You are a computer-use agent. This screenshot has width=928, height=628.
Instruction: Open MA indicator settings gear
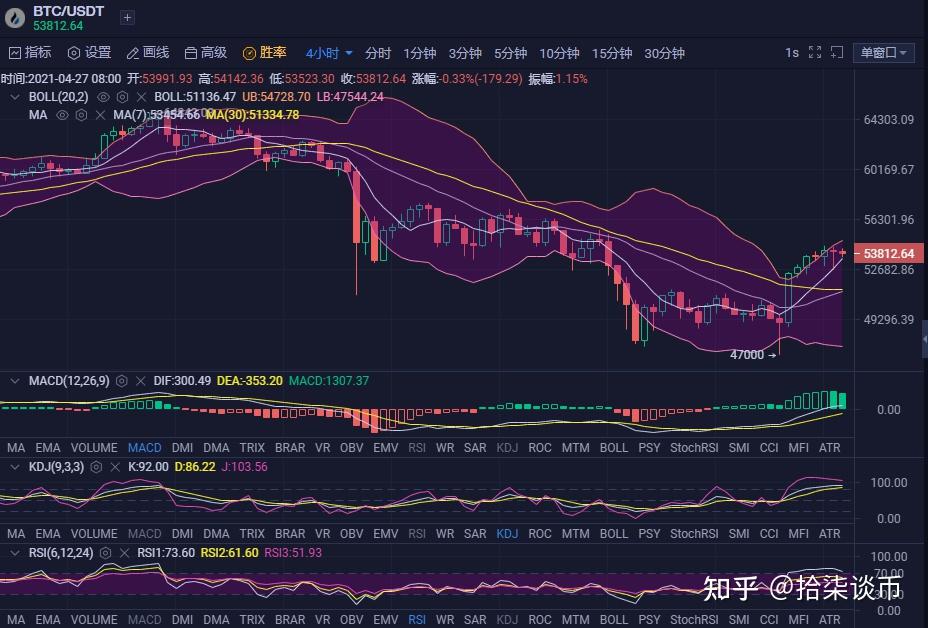pos(82,115)
